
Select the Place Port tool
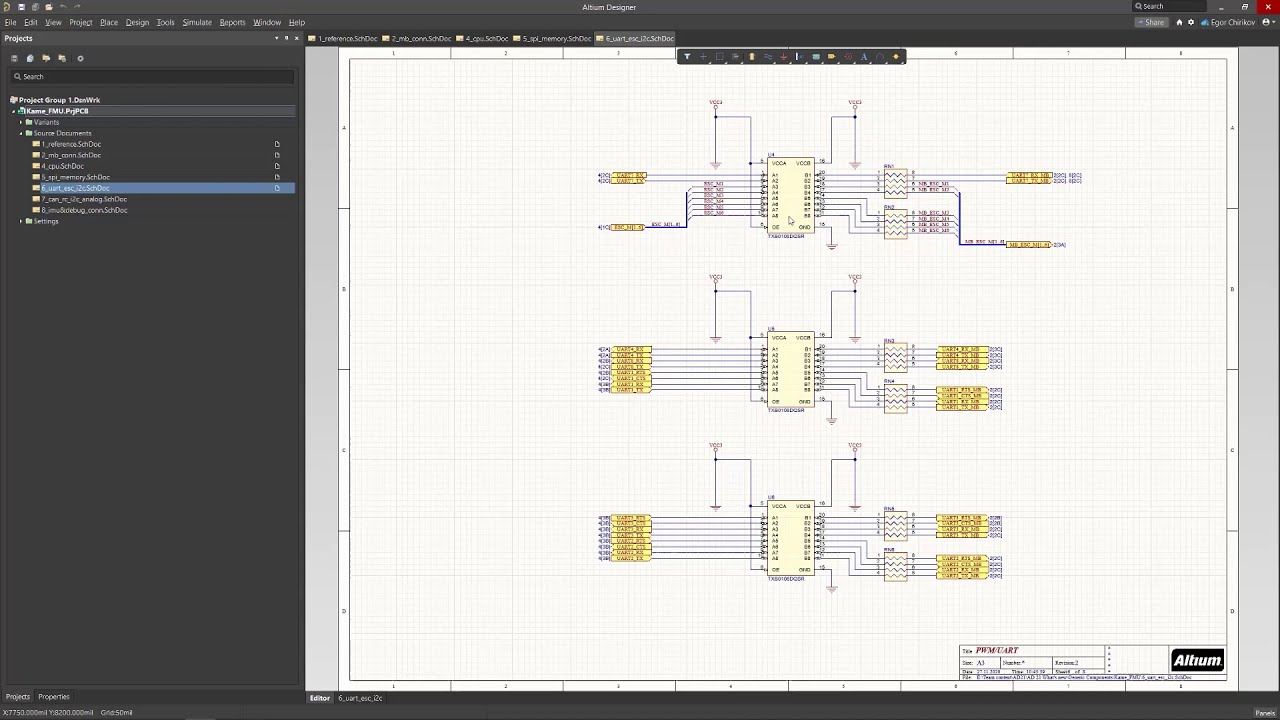point(829,56)
